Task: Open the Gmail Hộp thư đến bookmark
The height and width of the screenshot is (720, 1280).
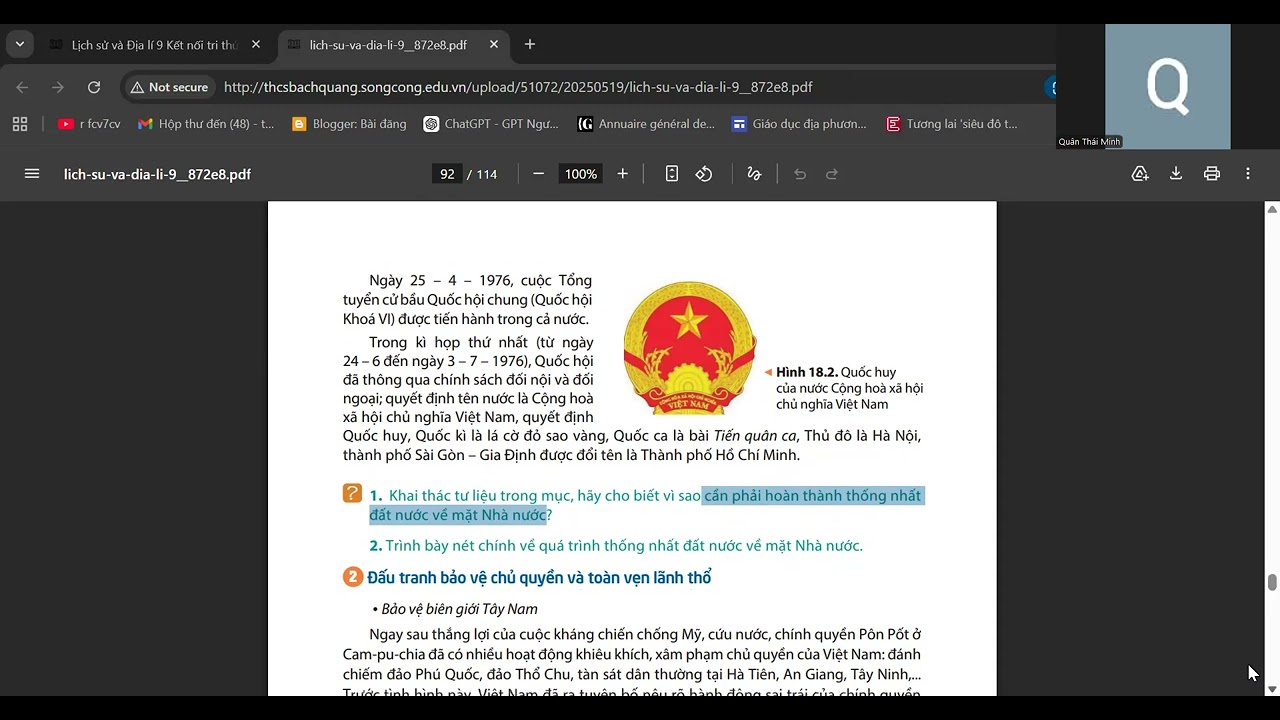Action: (x=205, y=124)
